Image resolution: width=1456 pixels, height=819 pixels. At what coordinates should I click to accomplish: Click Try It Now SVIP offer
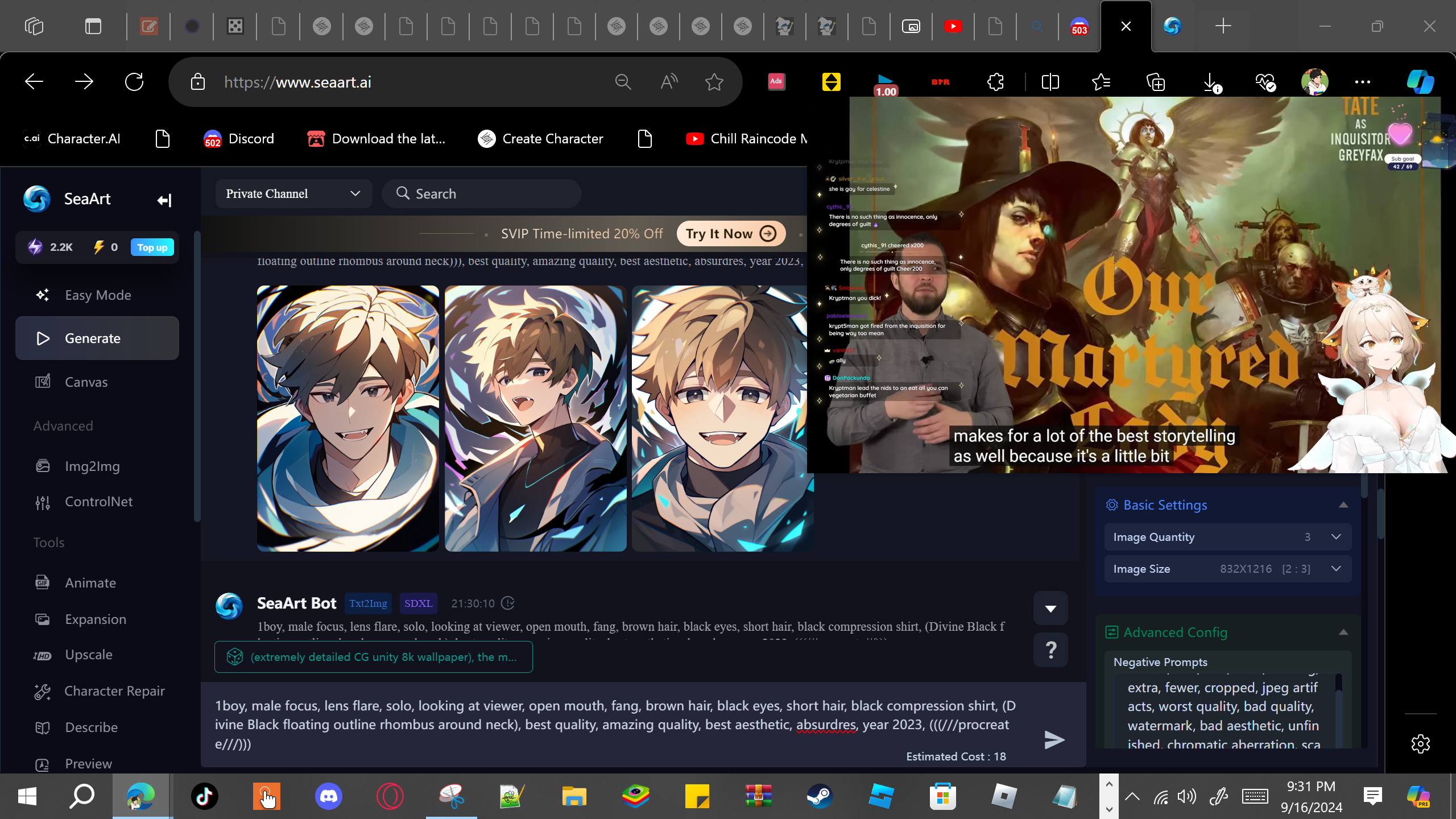tap(731, 234)
